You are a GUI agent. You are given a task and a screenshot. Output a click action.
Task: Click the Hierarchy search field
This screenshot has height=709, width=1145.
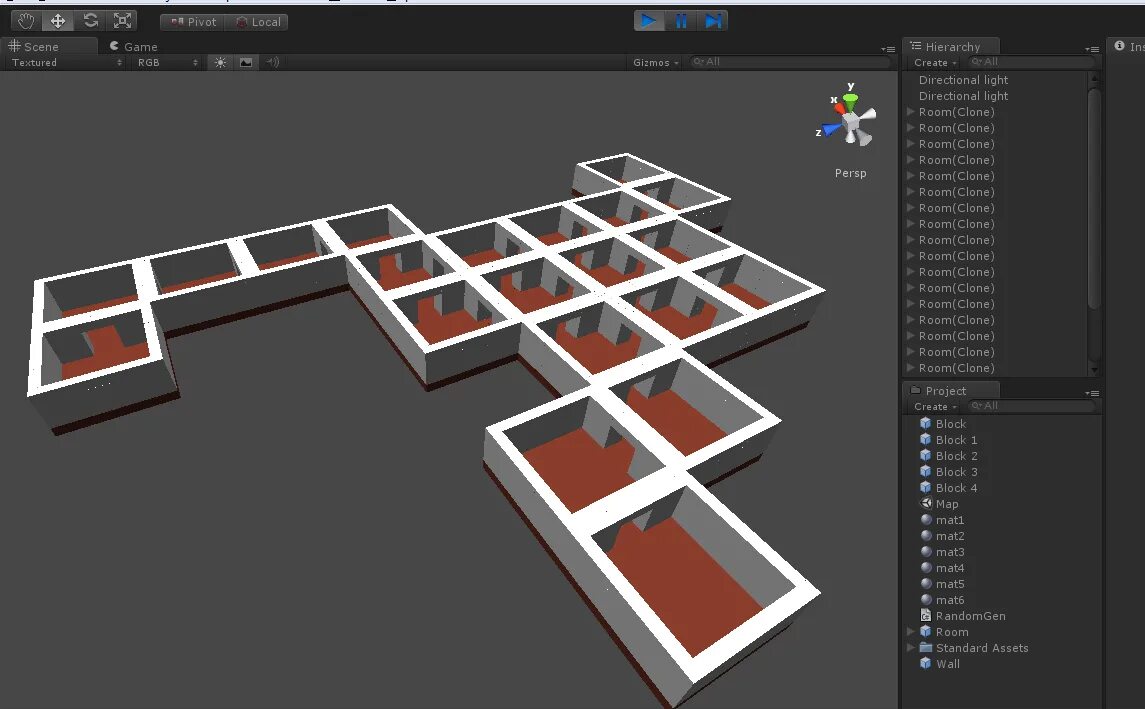1030,62
